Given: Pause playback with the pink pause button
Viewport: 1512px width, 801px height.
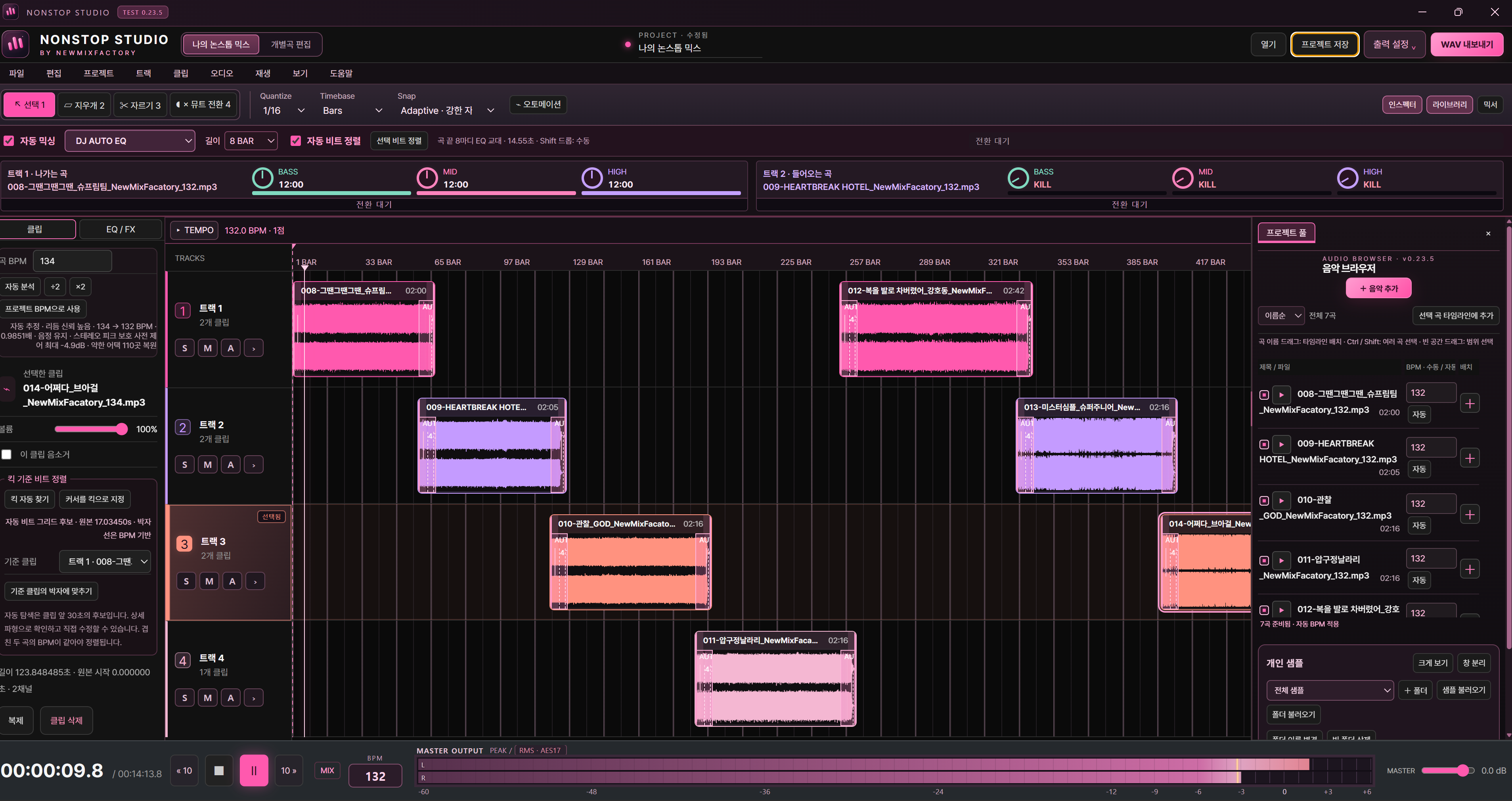Looking at the screenshot, I should [254, 770].
